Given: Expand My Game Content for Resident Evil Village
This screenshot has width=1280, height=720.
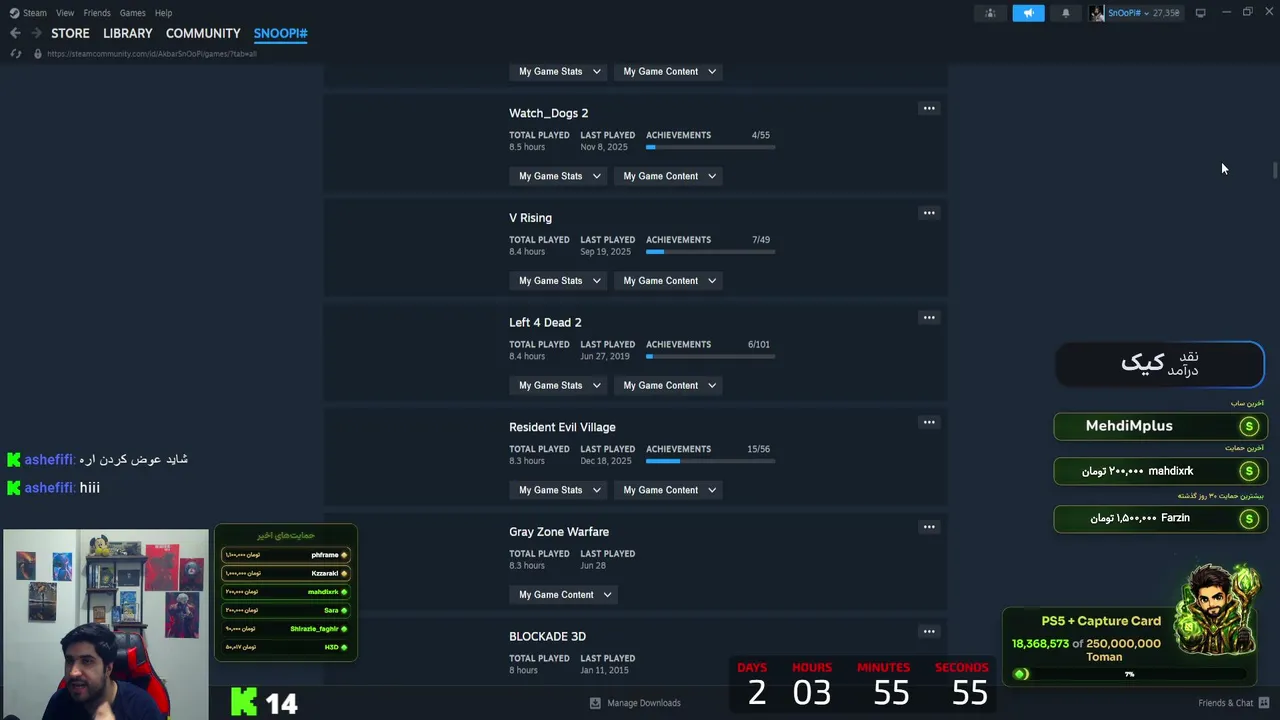Looking at the screenshot, I should 669,490.
